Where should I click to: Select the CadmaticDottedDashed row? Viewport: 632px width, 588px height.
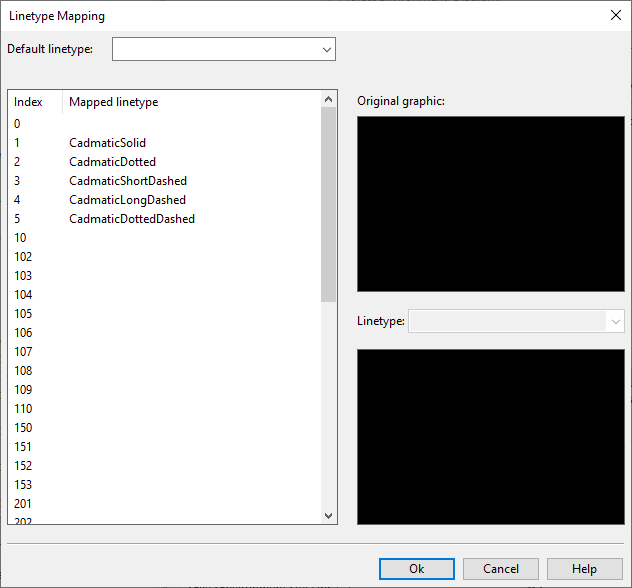(x=131, y=219)
